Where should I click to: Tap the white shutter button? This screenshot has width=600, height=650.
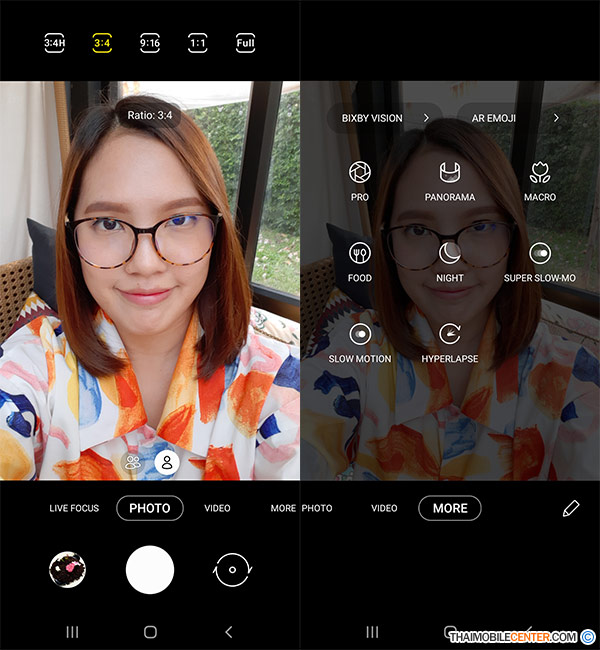150,570
